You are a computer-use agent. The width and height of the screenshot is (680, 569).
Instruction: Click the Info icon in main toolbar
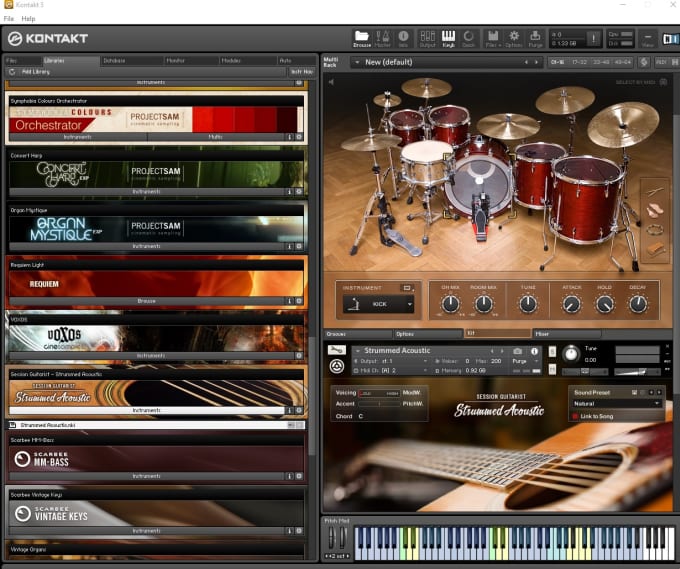(x=403, y=39)
